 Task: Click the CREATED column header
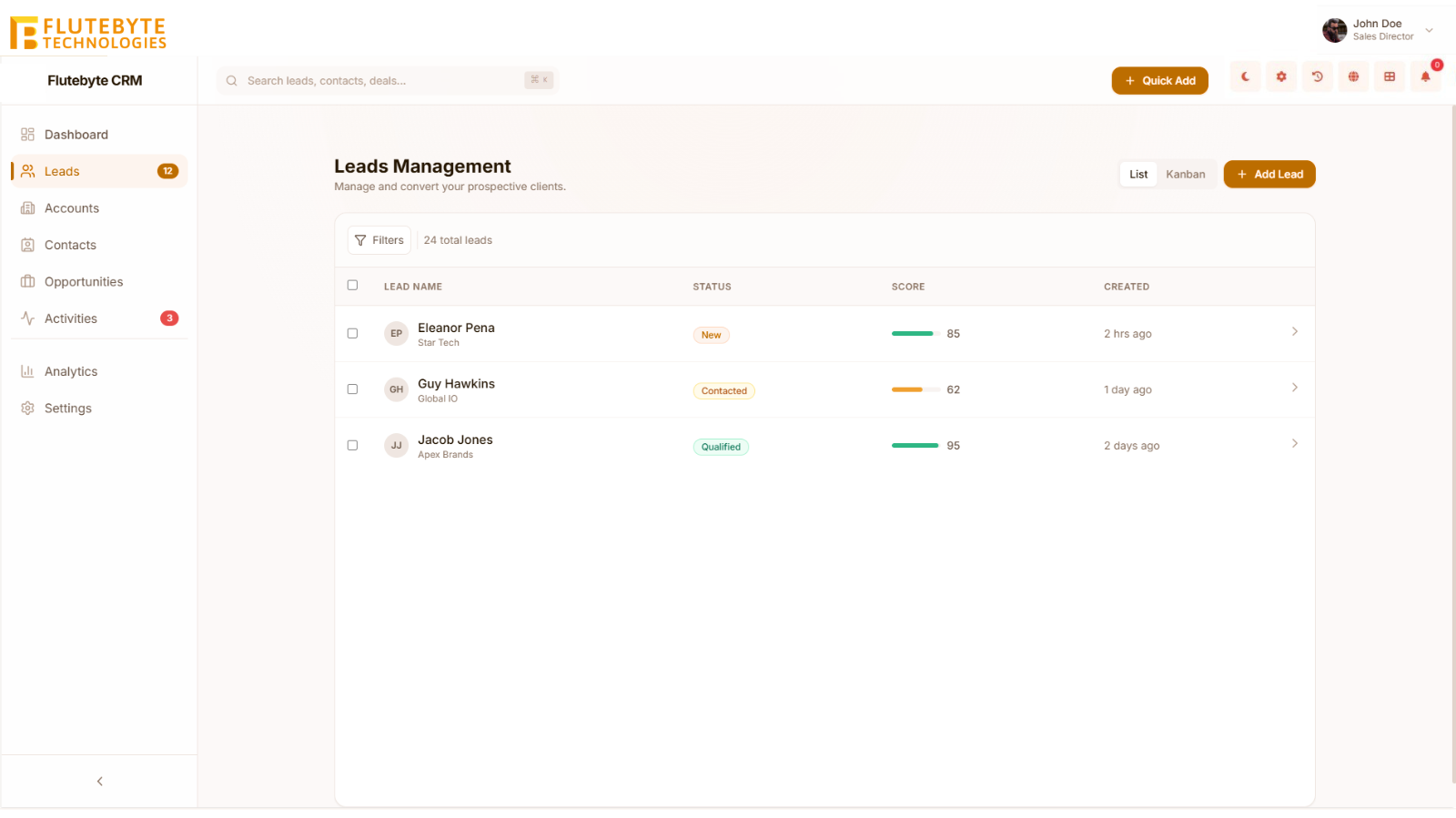1127,287
